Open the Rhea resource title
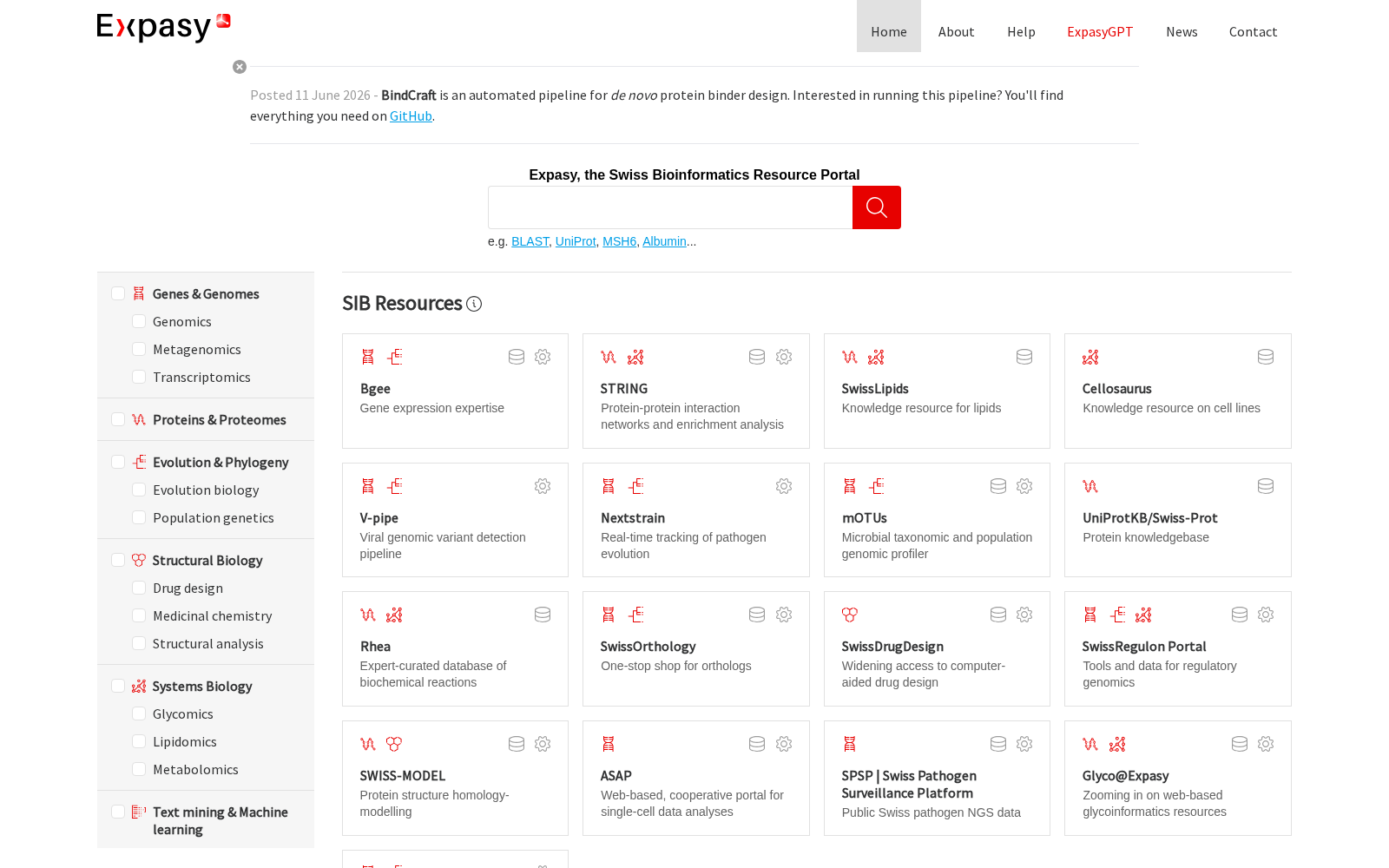The width and height of the screenshot is (1389, 868). 375,647
